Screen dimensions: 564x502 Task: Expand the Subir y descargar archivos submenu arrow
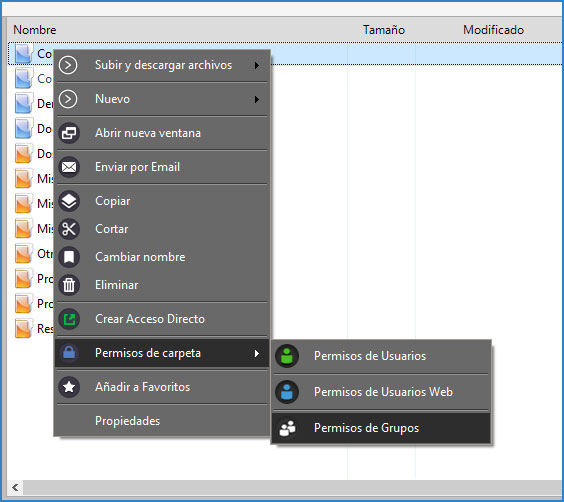coord(256,65)
